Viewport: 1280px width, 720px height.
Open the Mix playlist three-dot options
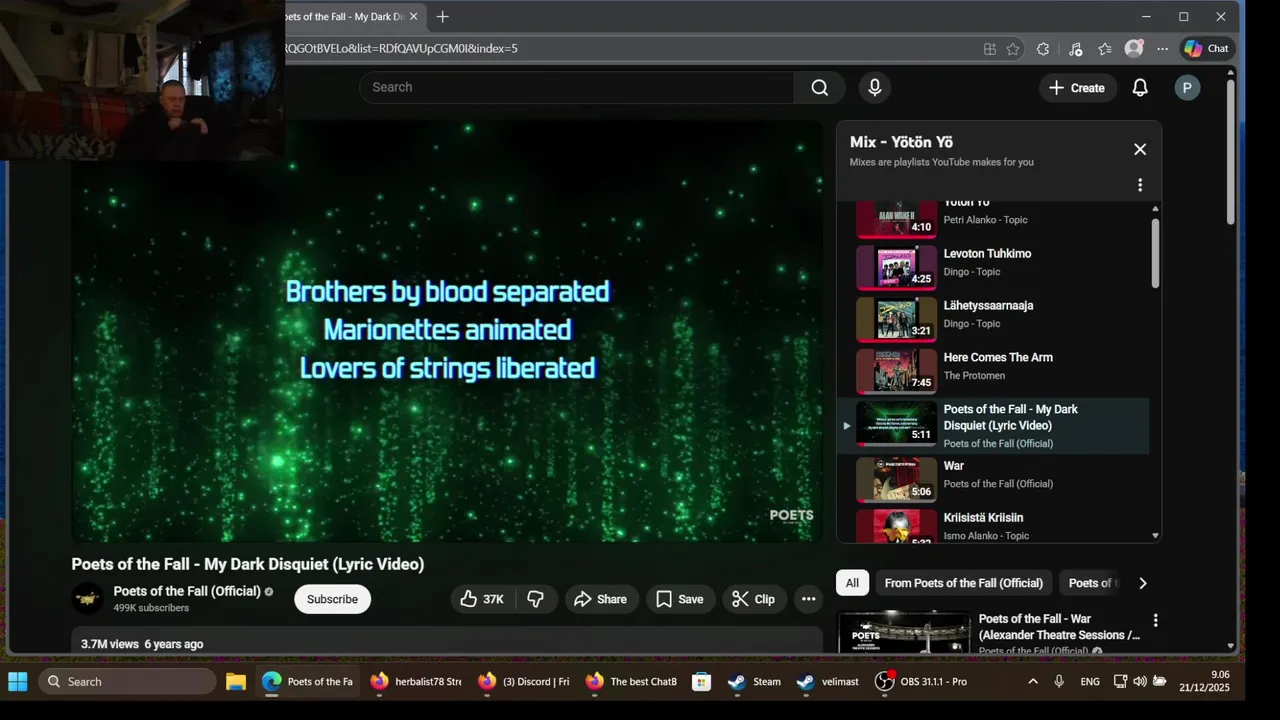1139,185
